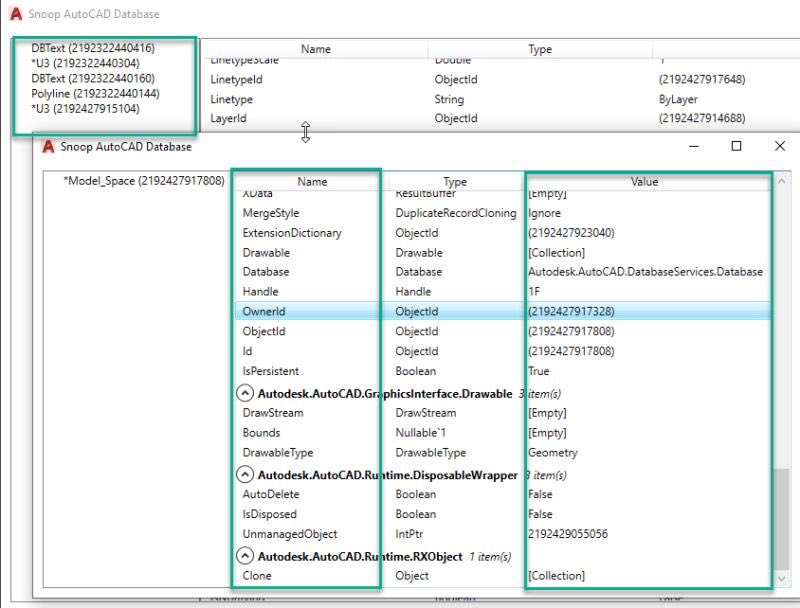Select the AutoDelete property row

point(503,494)
